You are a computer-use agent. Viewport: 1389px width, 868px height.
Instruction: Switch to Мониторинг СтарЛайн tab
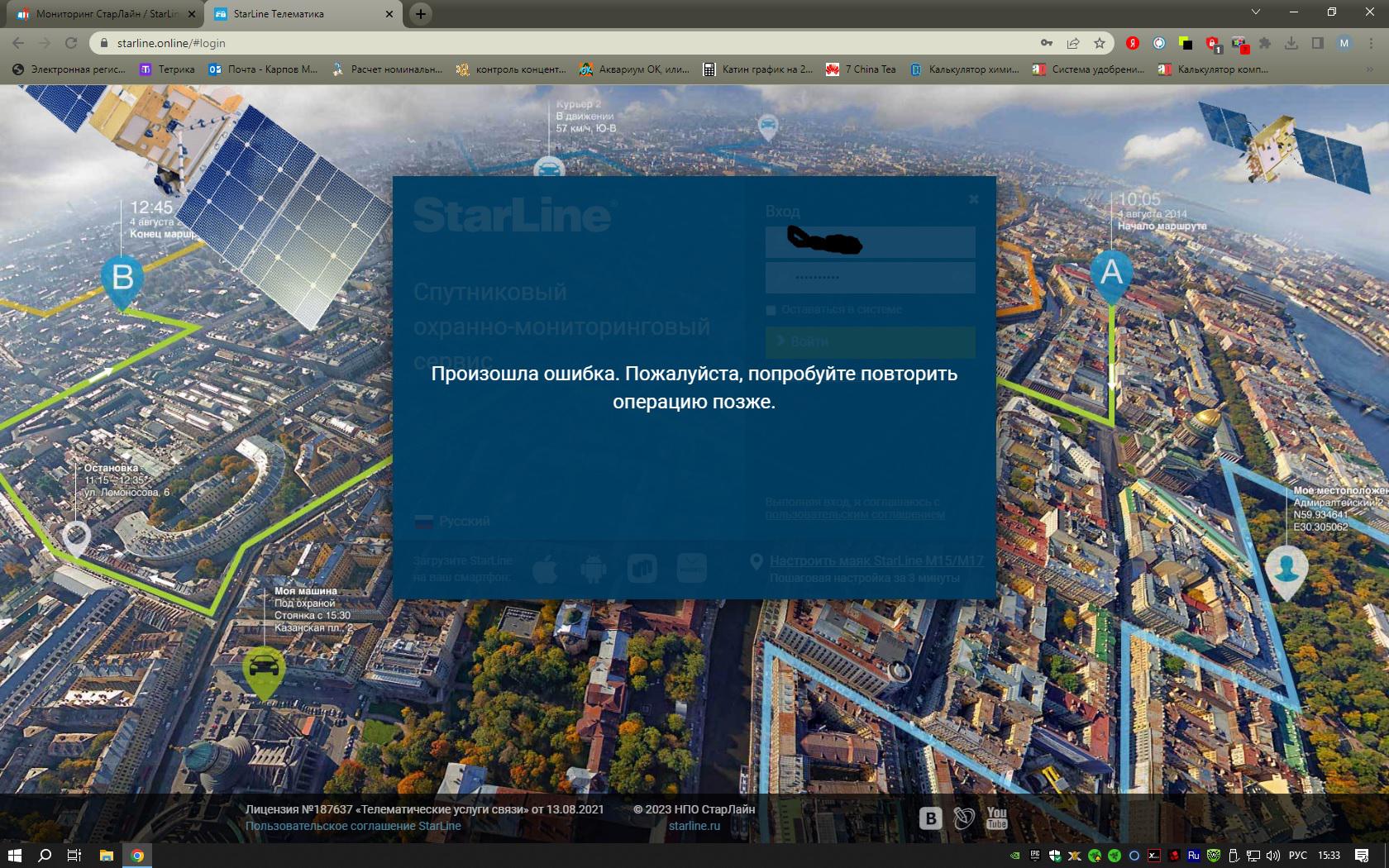click(x=106, y=14)
